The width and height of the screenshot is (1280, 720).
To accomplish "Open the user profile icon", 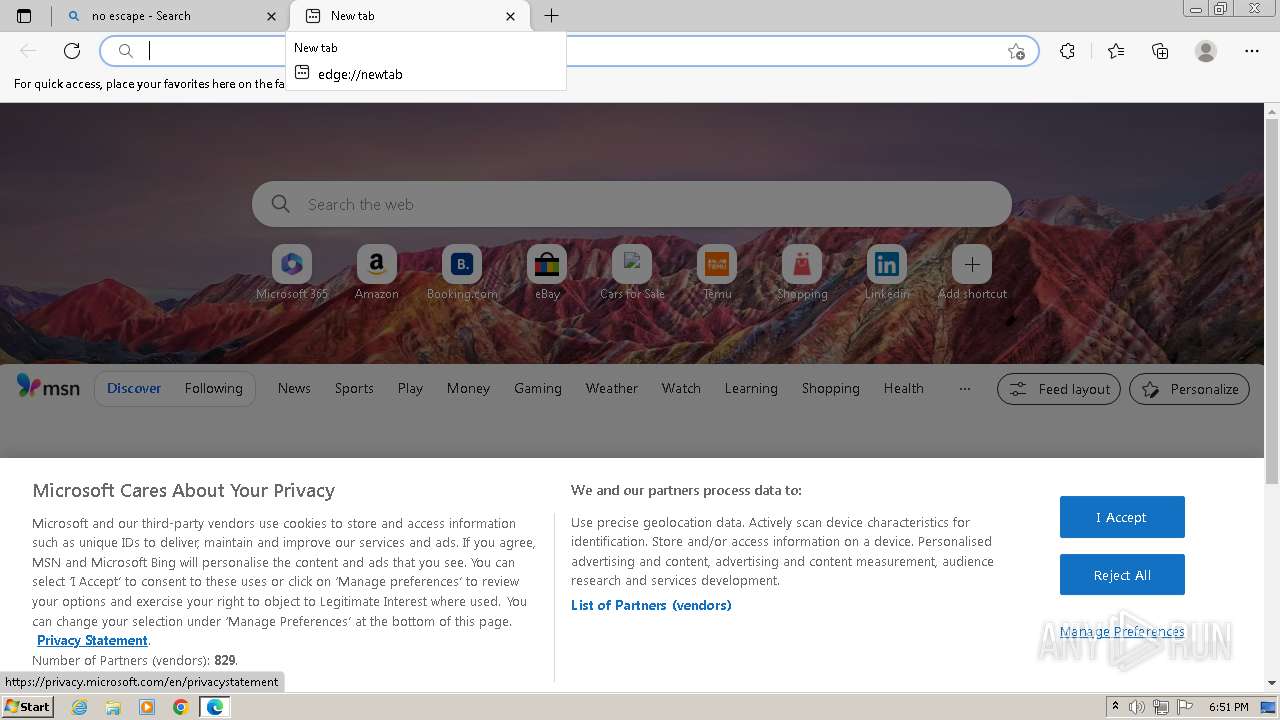I will click(1206, 51).
